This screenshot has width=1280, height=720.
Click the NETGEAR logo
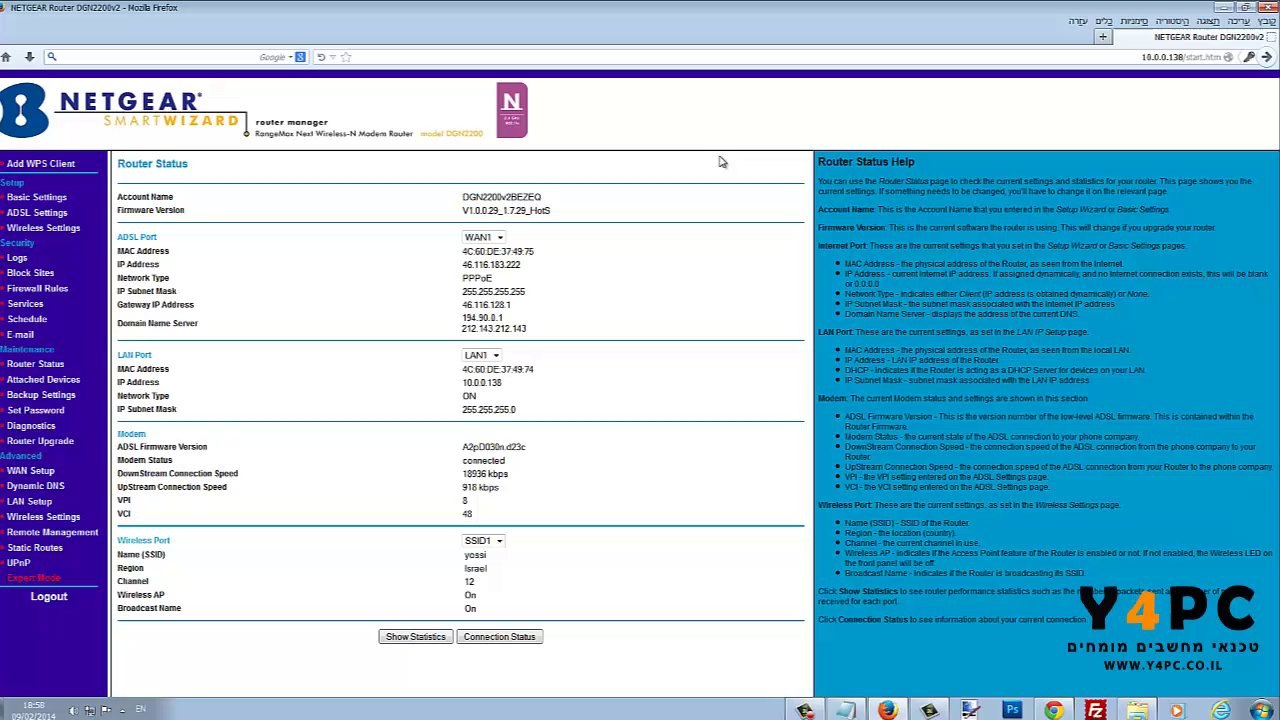tap(122, 111)
